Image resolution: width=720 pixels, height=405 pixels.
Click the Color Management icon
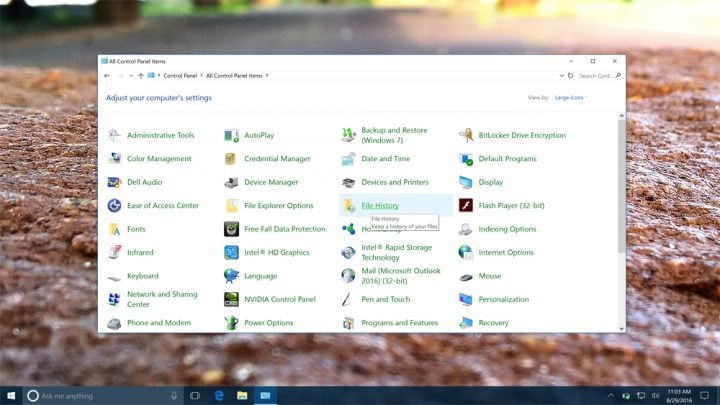click(x=114, y=159)
